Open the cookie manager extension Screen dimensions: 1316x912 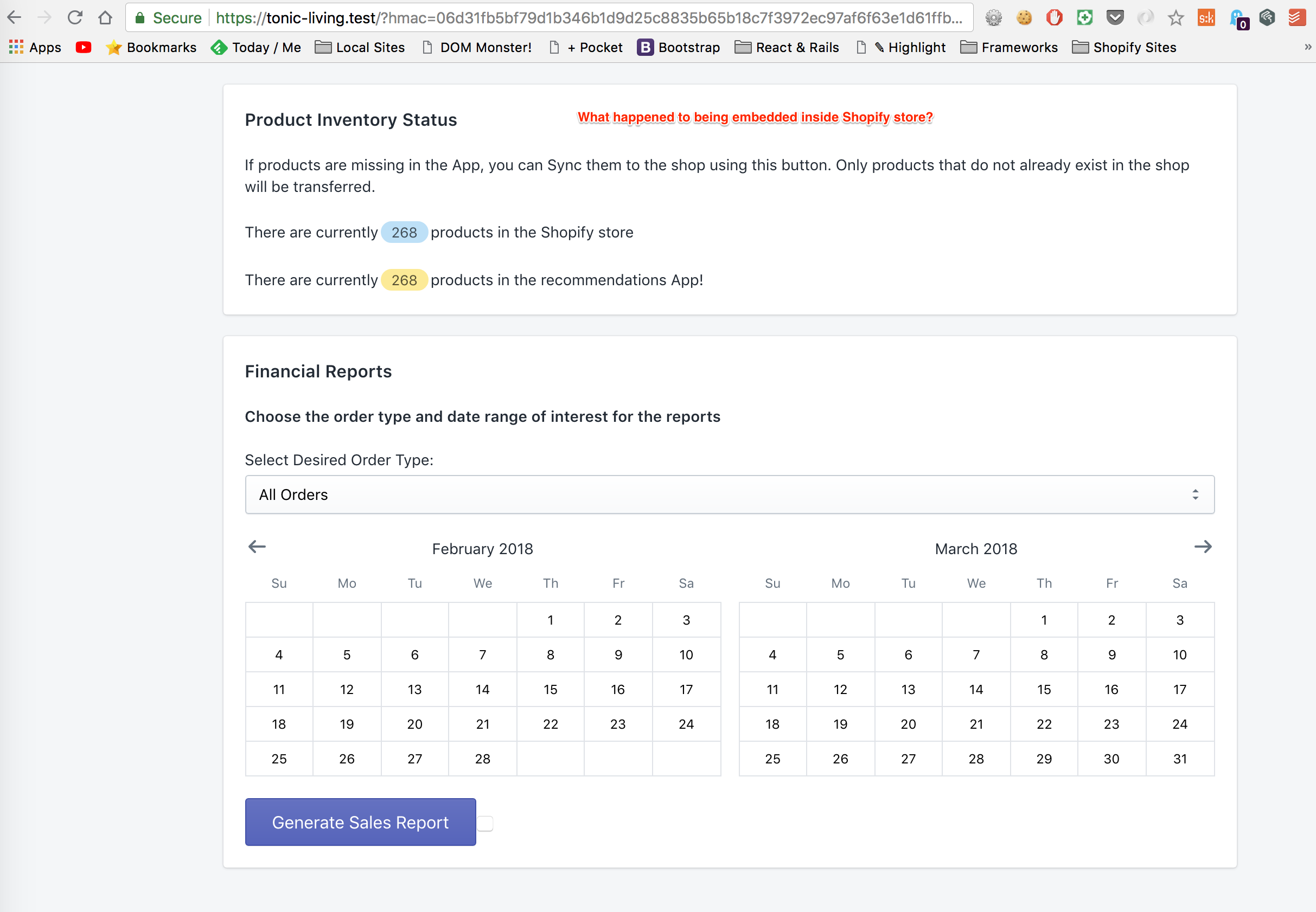pos(1025,17)
